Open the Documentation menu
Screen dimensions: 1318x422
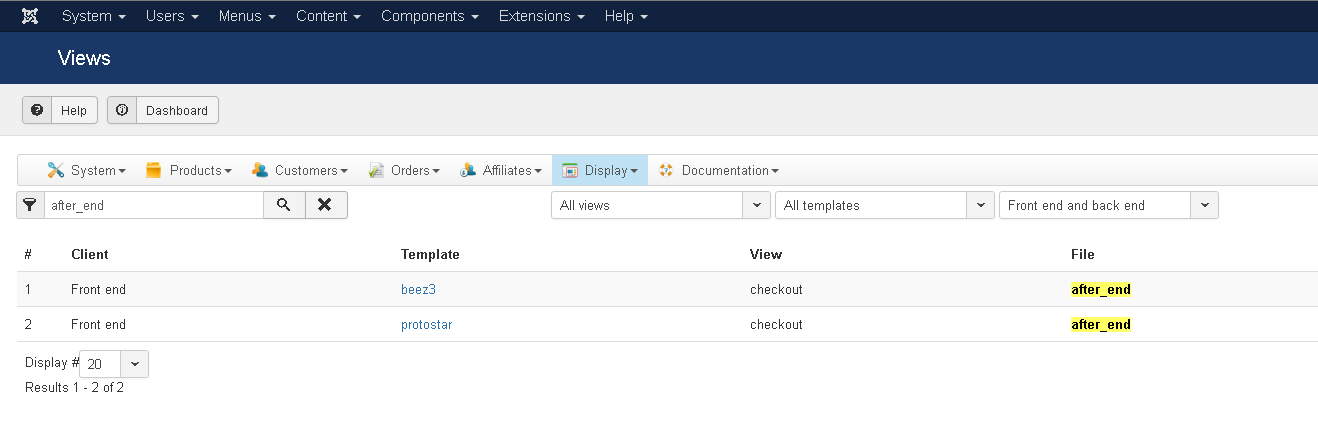(x=718, y=171)
